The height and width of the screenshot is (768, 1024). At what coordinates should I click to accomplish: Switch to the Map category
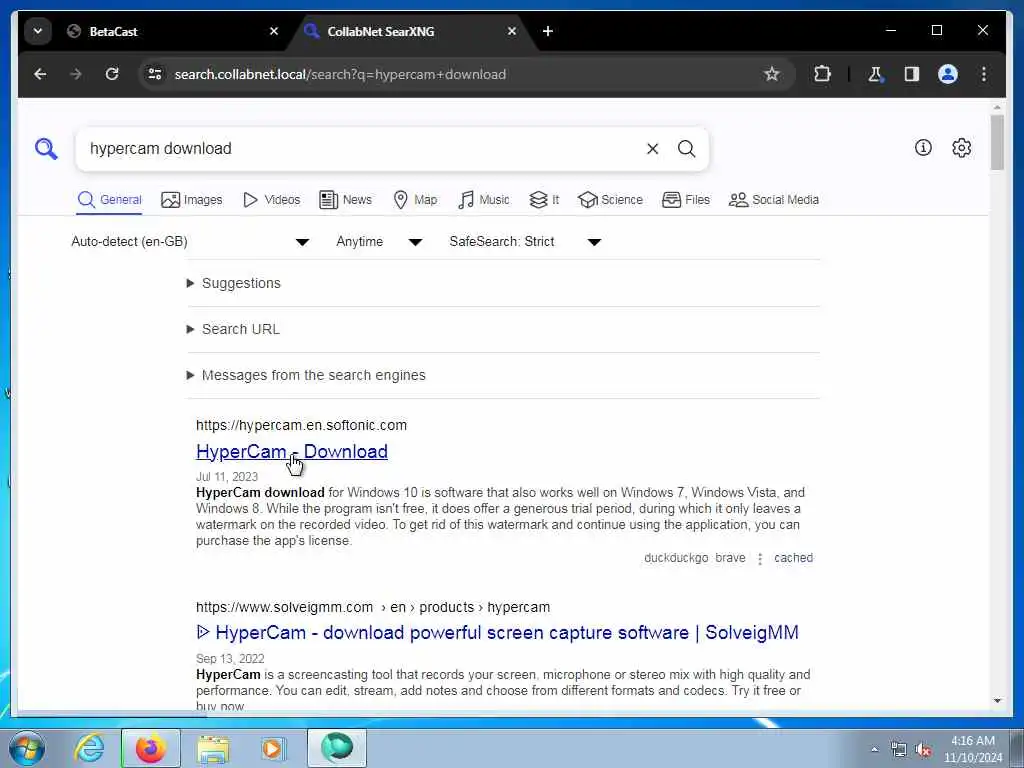coord(415,200)
